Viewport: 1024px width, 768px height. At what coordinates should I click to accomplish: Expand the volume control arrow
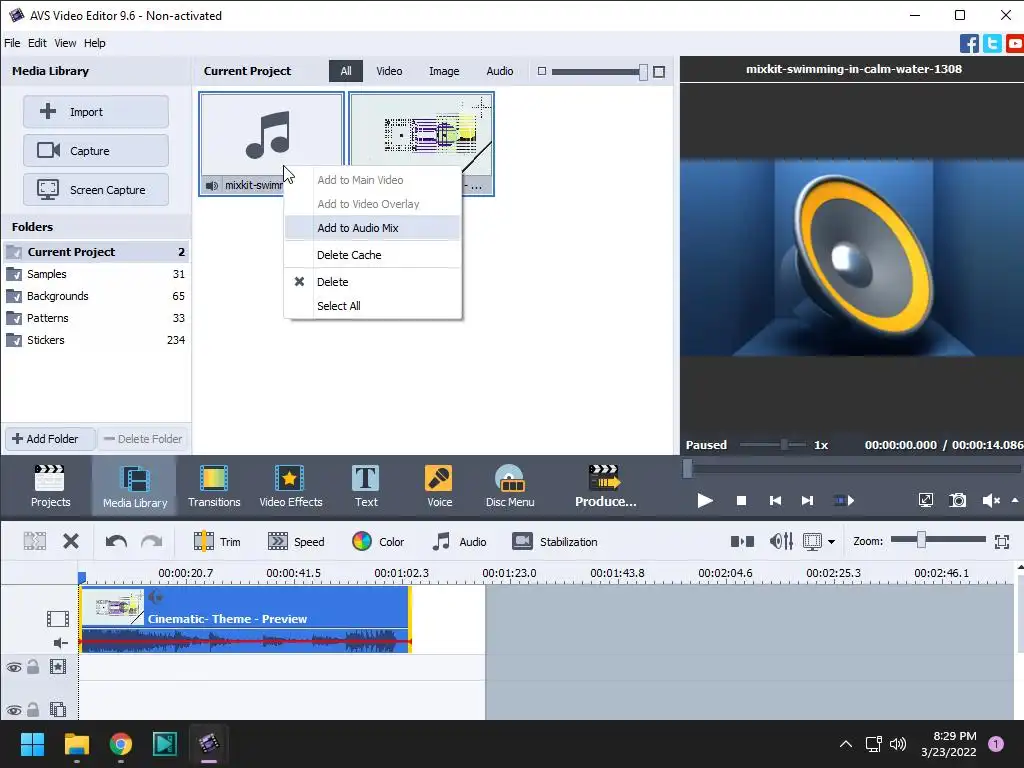click(x=1015, y=500)
